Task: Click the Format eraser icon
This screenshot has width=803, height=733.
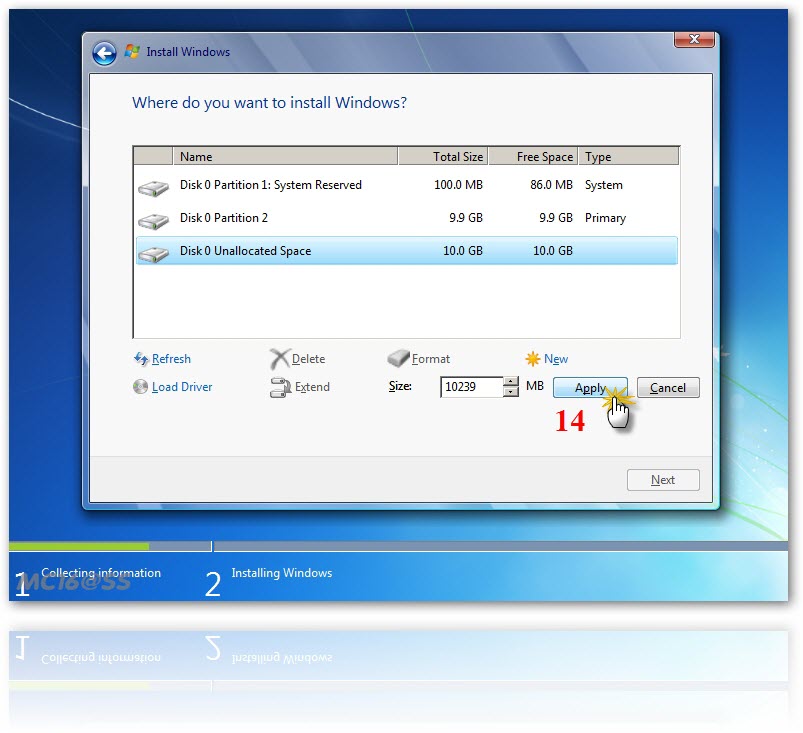Action: 398,358
